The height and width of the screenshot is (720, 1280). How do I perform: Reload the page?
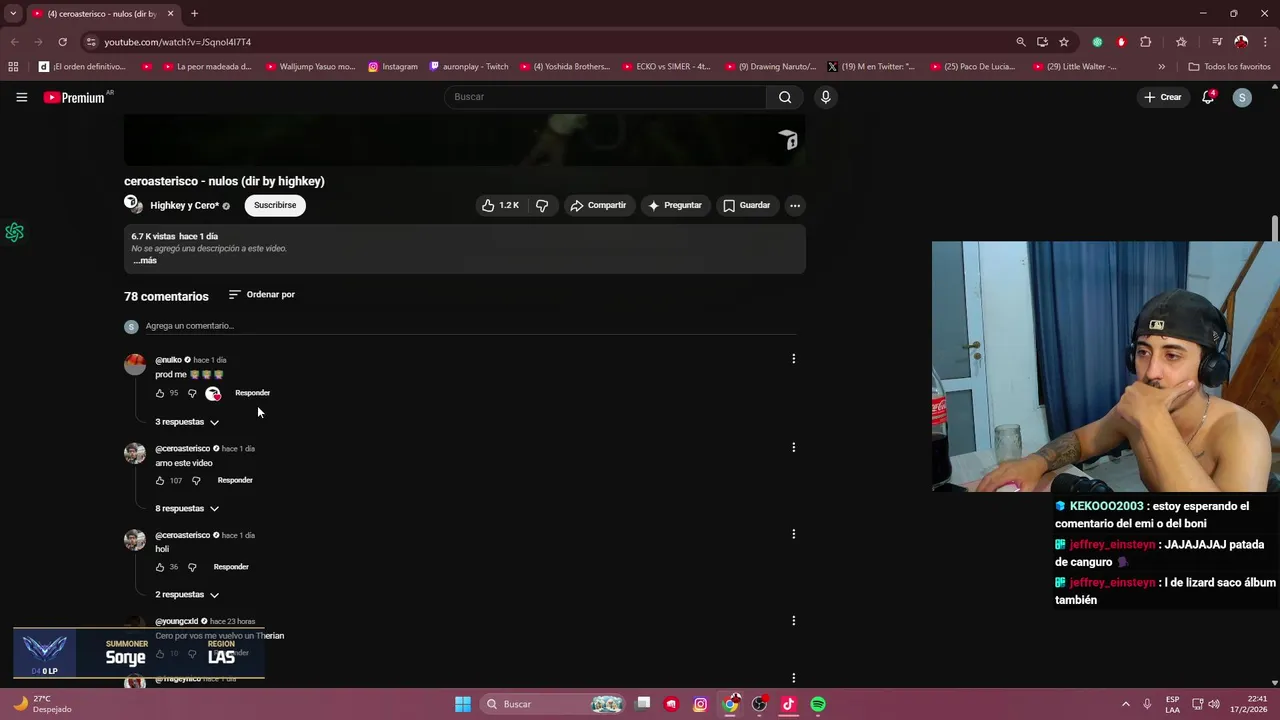(62, 42)
